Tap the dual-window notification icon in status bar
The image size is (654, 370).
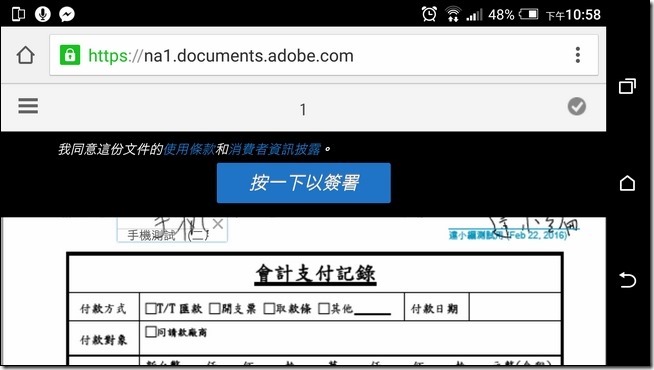coord(18,14)
